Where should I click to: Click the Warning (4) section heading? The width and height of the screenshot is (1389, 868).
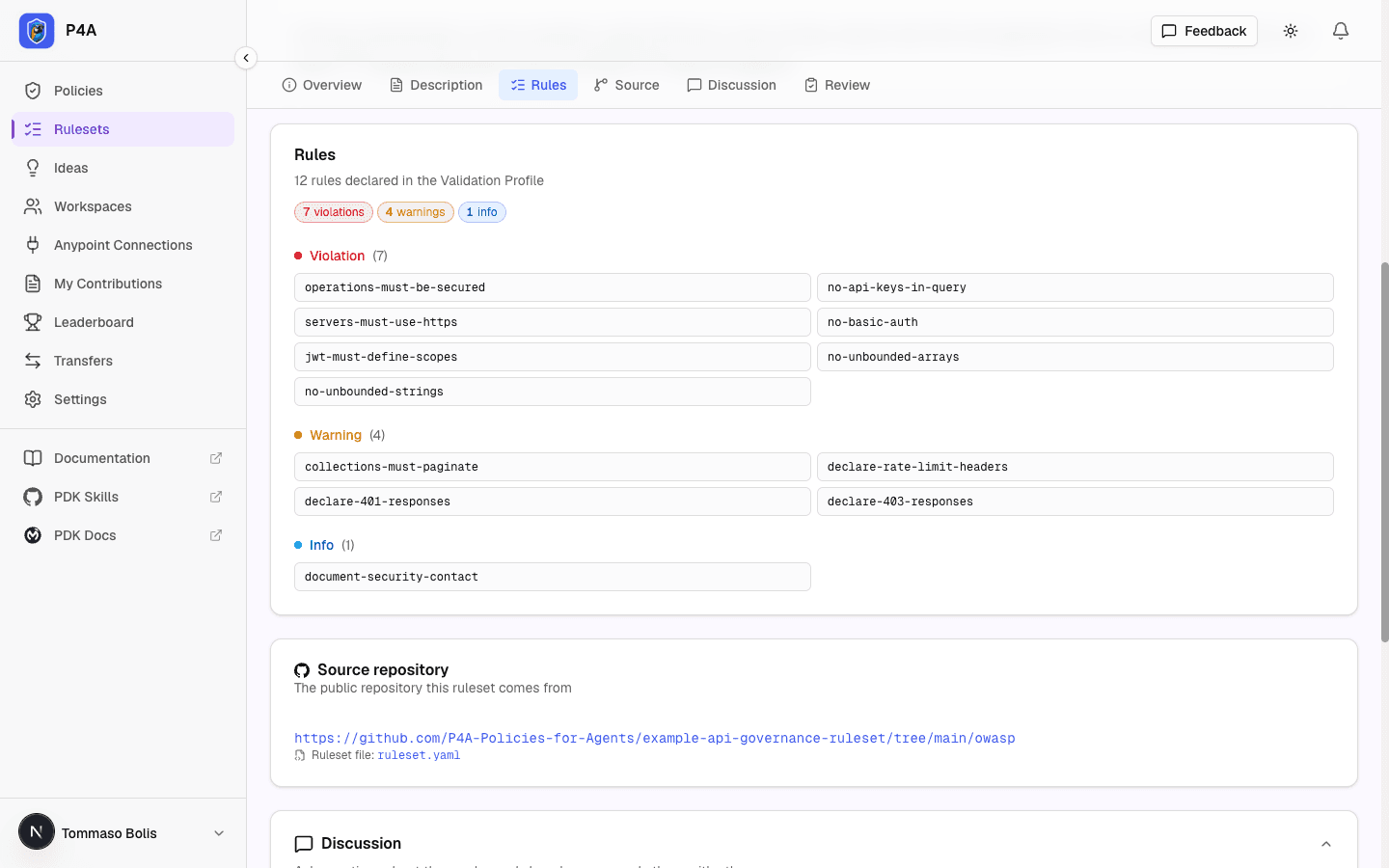(x=340, y=435)
